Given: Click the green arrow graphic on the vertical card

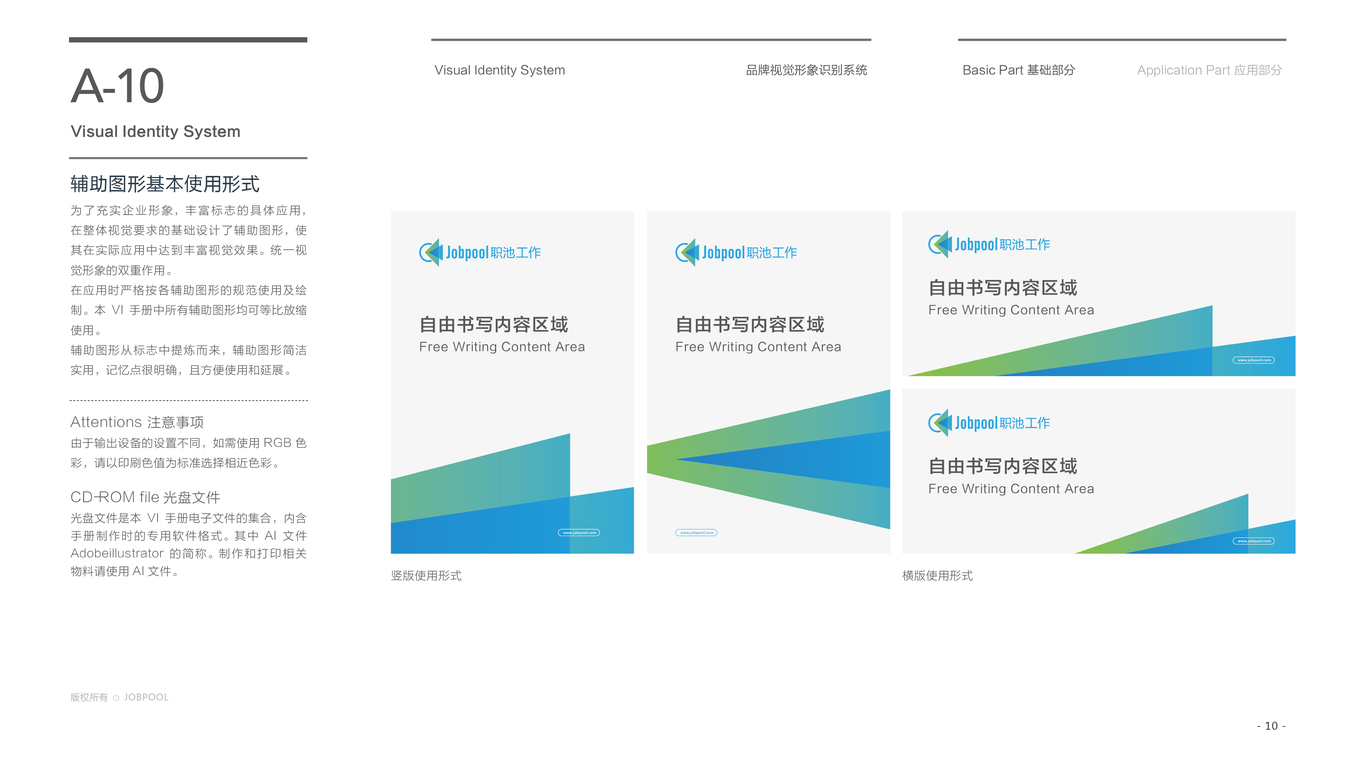Looking at the screenshot, I should tap(768, 459).
